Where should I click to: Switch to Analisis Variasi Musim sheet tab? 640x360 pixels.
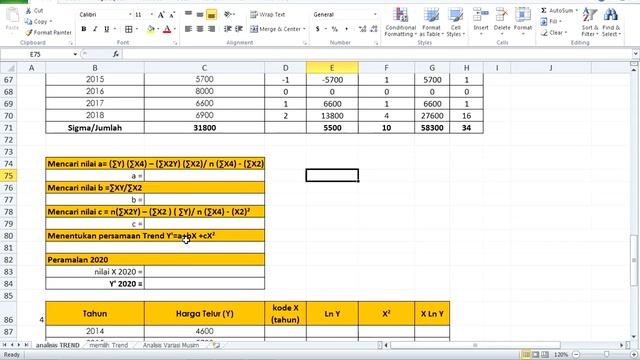tap(171, 345)
